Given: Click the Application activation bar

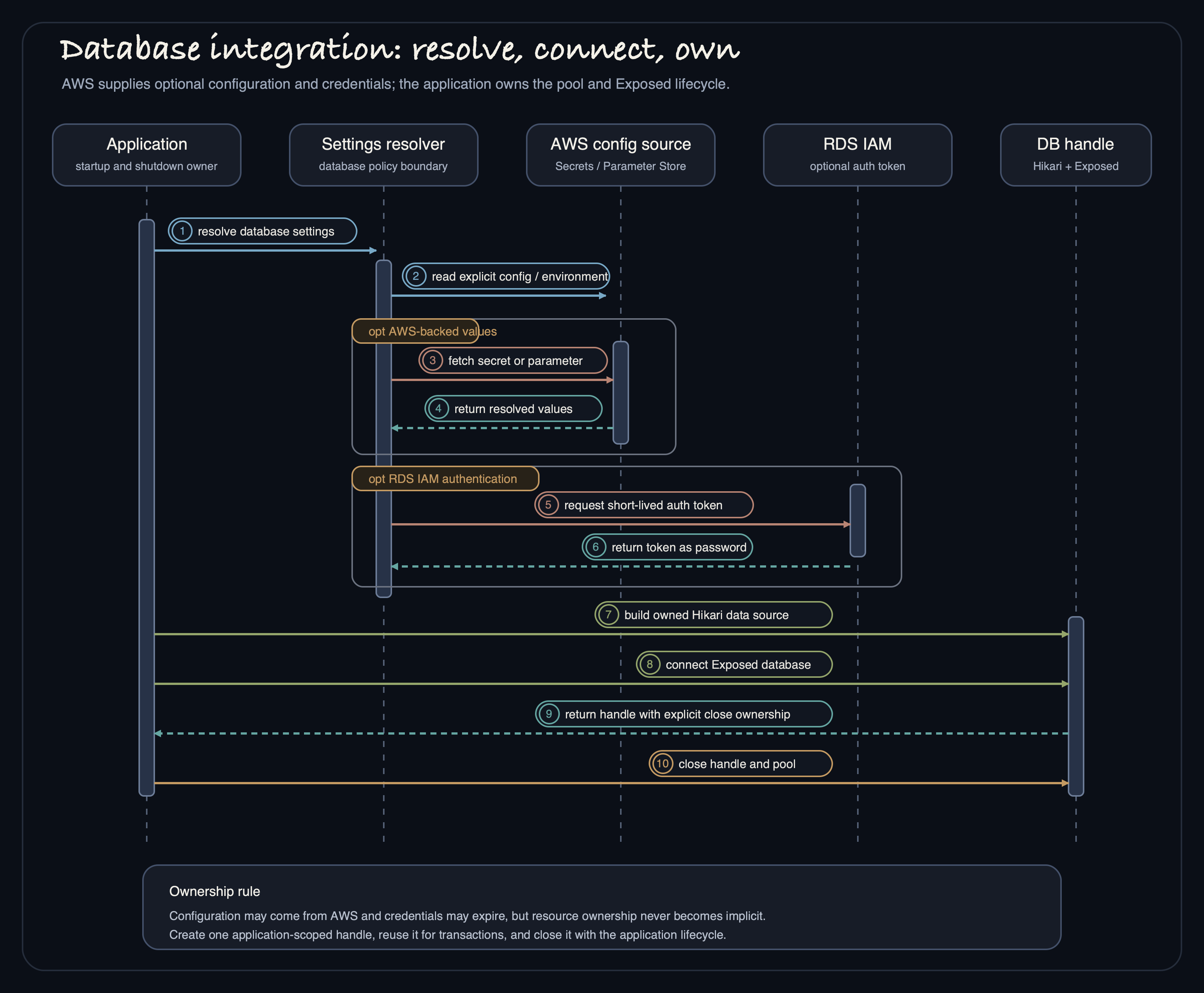Looking at the screenshot, I should (x=146, y=507).
